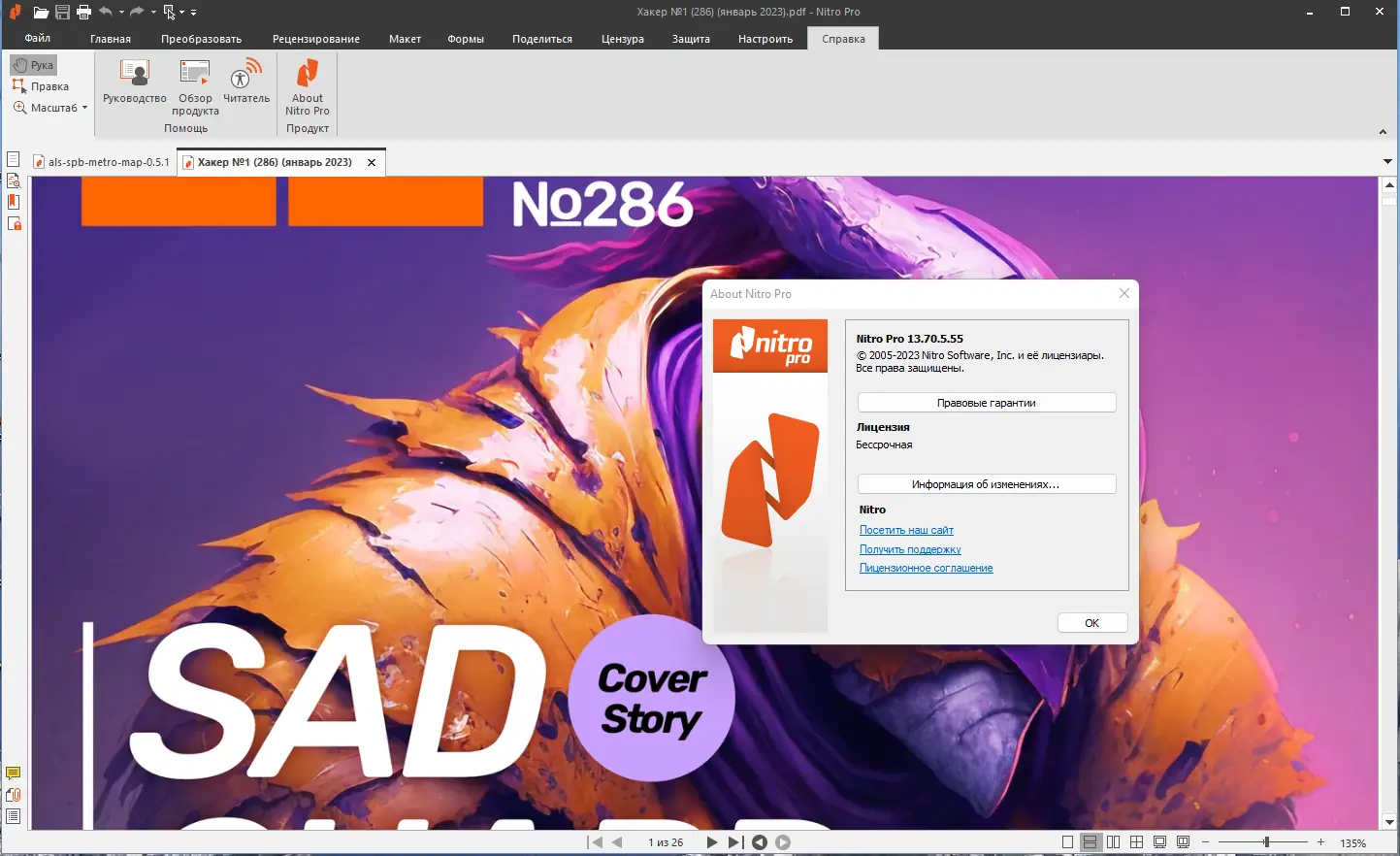This screenshot has height=856, width=1400.
Task: Customize the quick access toolbar
Action: click(x=193, y=13)
